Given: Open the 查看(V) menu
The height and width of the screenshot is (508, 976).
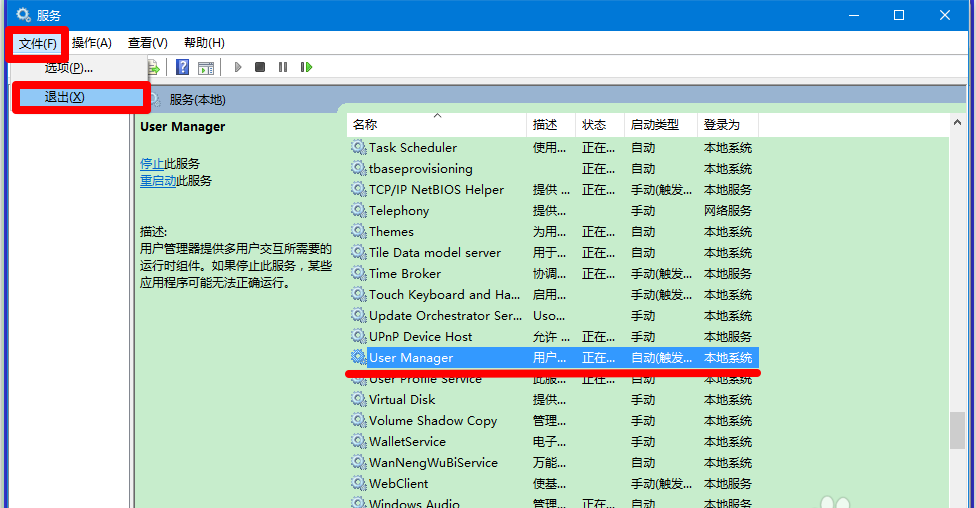Looking at the screenshot, I should click(x=148, y=43).
